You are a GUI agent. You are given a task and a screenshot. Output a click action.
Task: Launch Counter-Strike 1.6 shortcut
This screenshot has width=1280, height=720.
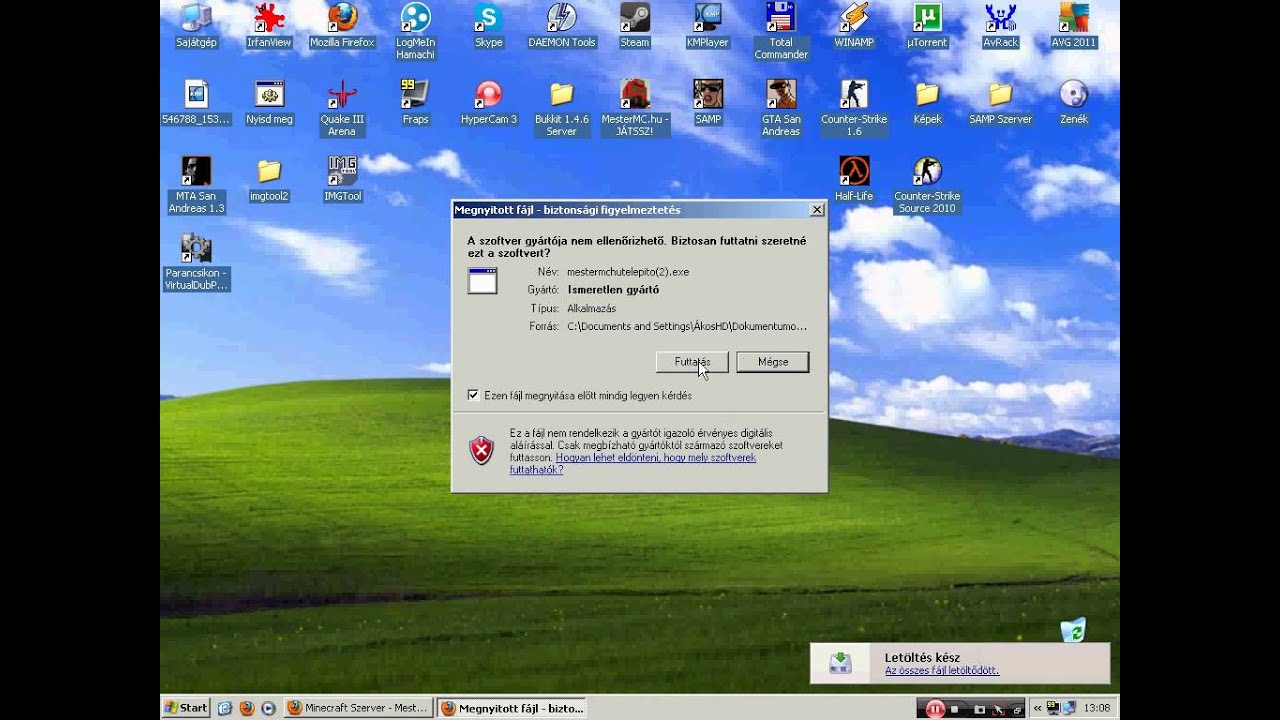pos(854,108)
